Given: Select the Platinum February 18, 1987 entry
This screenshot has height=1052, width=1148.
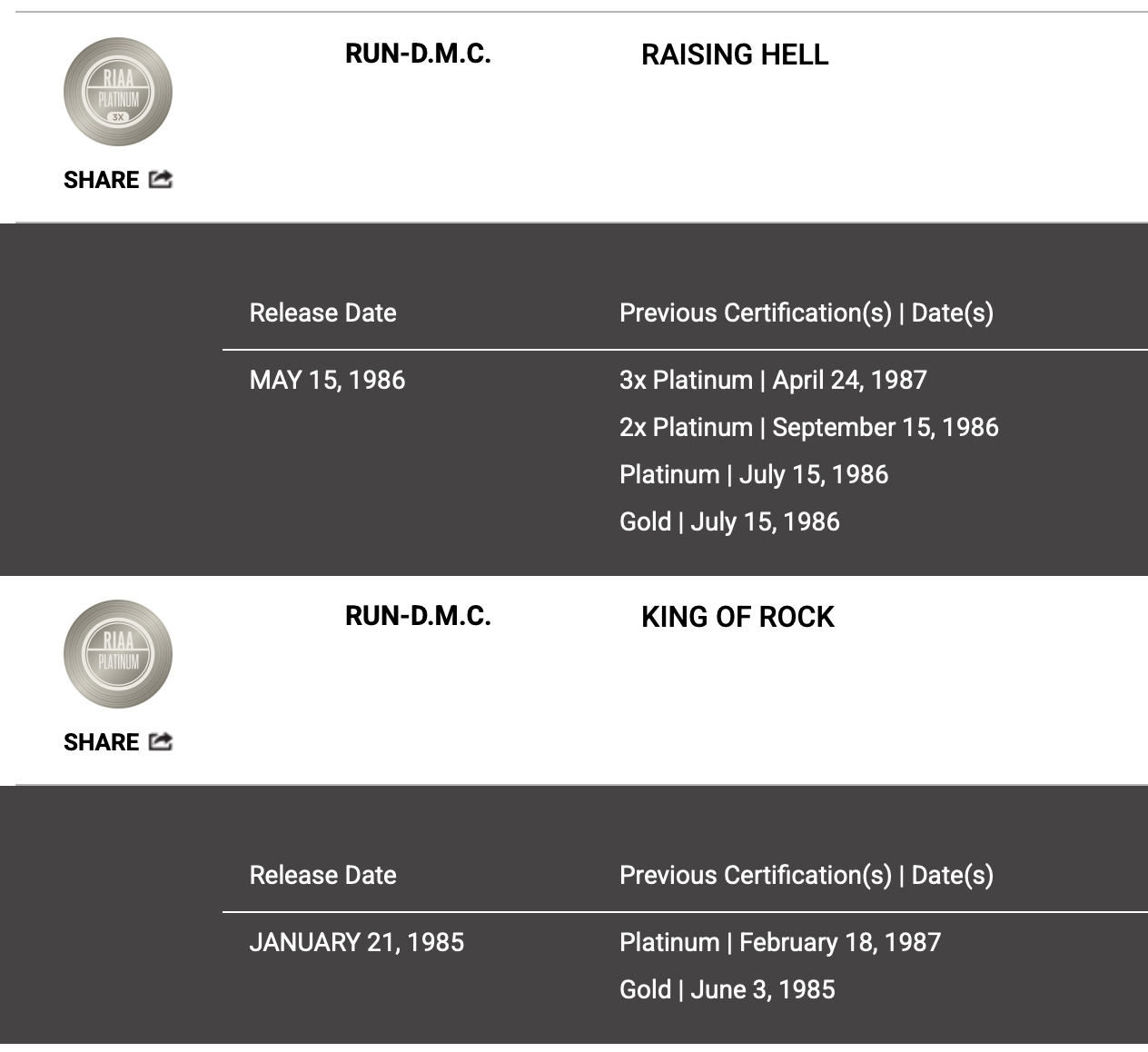Looking at the screenshot, I should point(780,942).
